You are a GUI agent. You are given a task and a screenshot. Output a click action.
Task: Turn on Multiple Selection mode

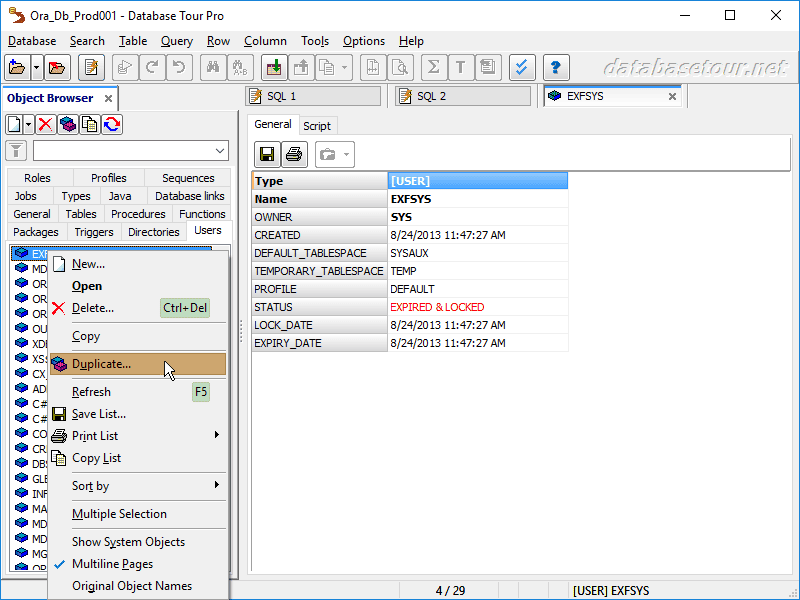pos(119,514)
